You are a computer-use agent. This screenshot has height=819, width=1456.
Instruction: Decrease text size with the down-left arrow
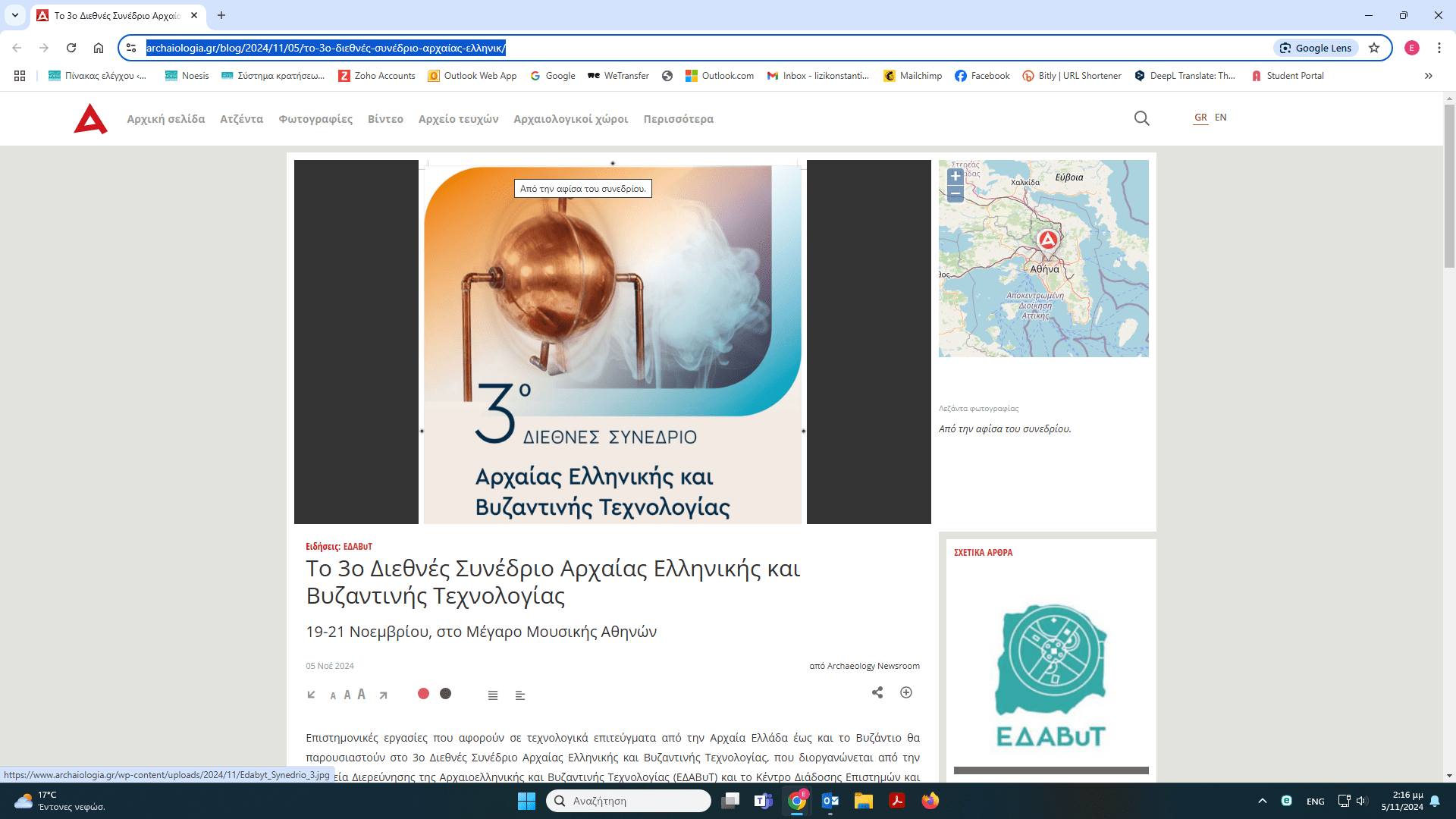point(311,695)
